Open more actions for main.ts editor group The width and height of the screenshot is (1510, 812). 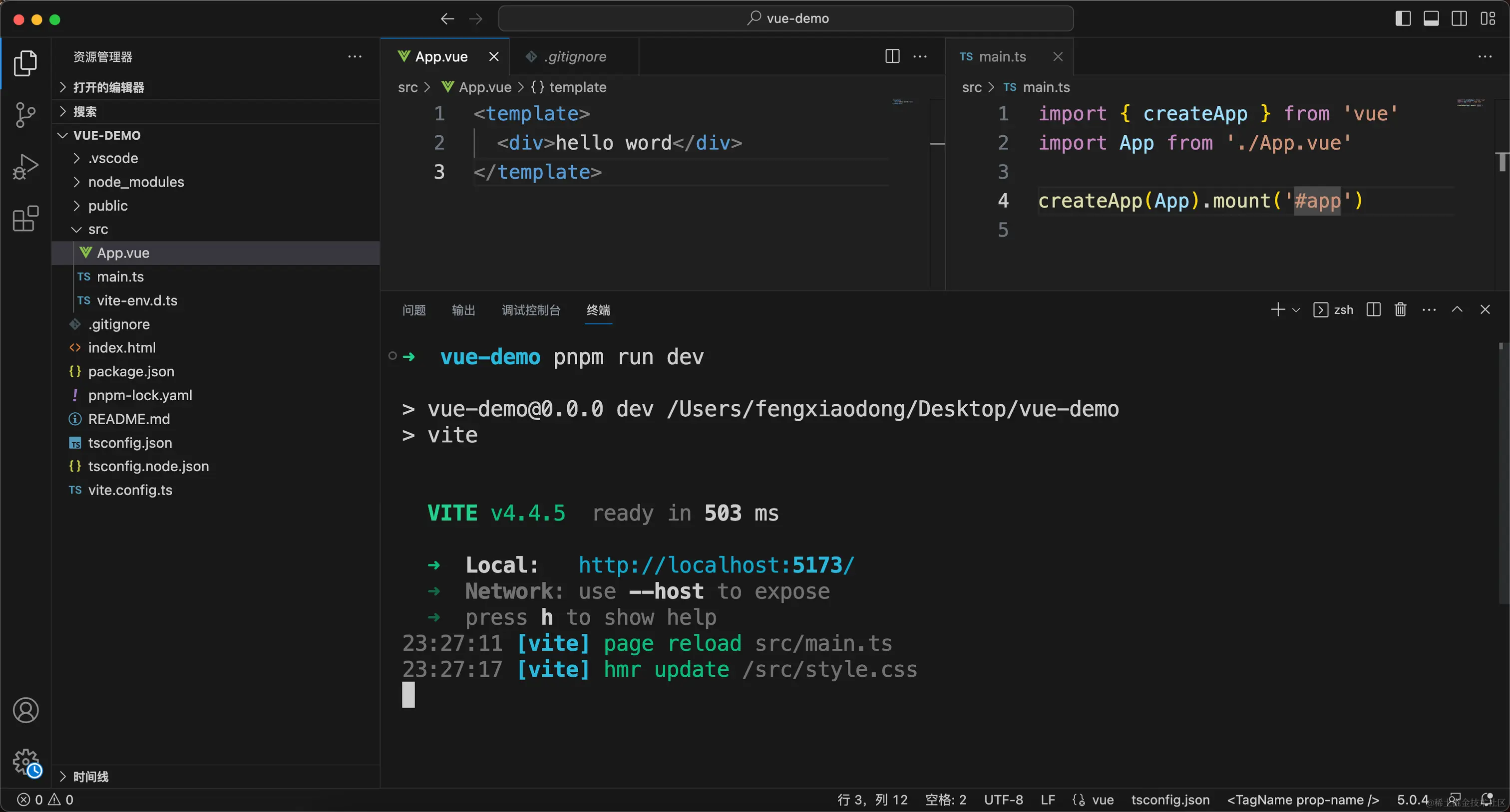click(x=1485, y=56)
